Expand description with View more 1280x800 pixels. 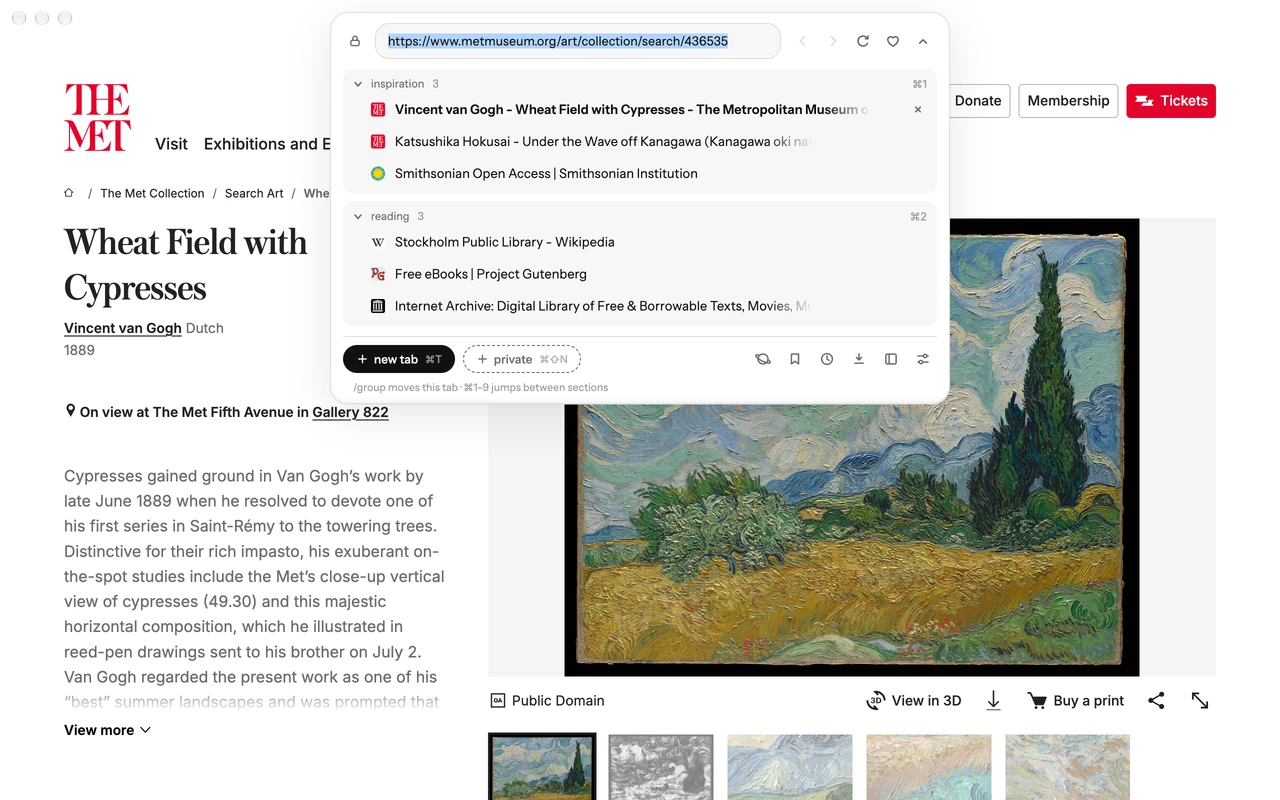click(108, 730)
